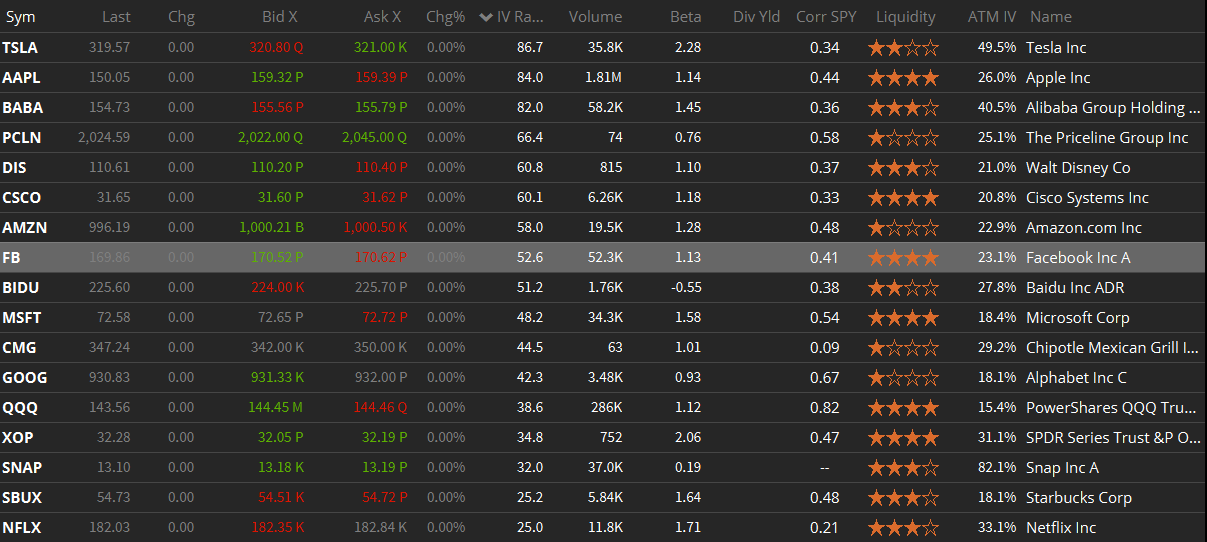Select the BABA symbol
Viewport: 1207px width, 542px height.
[x=22, y=107]
